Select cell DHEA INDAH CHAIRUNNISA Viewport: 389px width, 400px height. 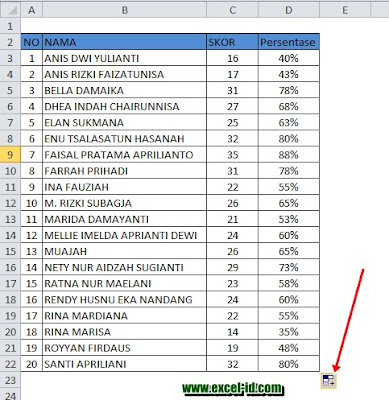(x=124, y=107)
